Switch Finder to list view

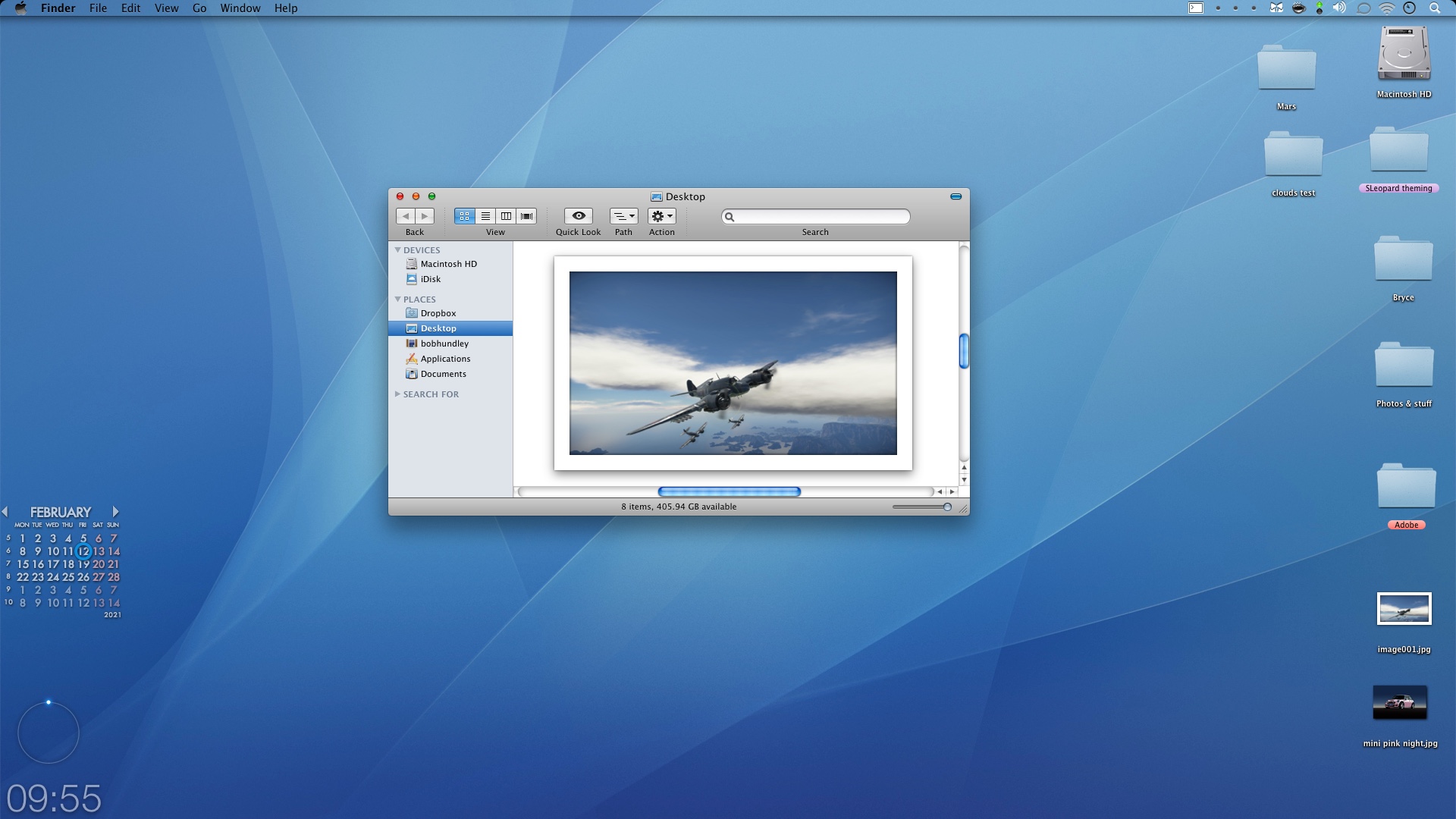coord(485,216)
